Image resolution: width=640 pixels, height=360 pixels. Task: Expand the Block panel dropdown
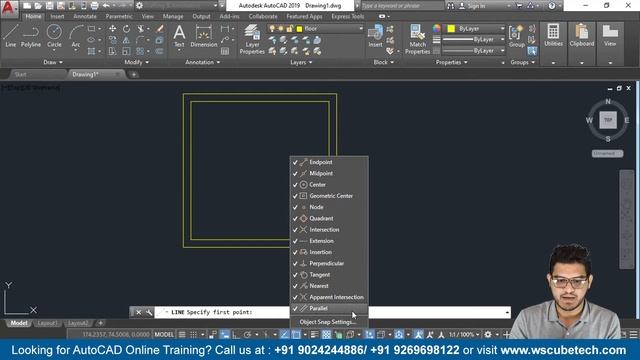[x=384, y=62]
